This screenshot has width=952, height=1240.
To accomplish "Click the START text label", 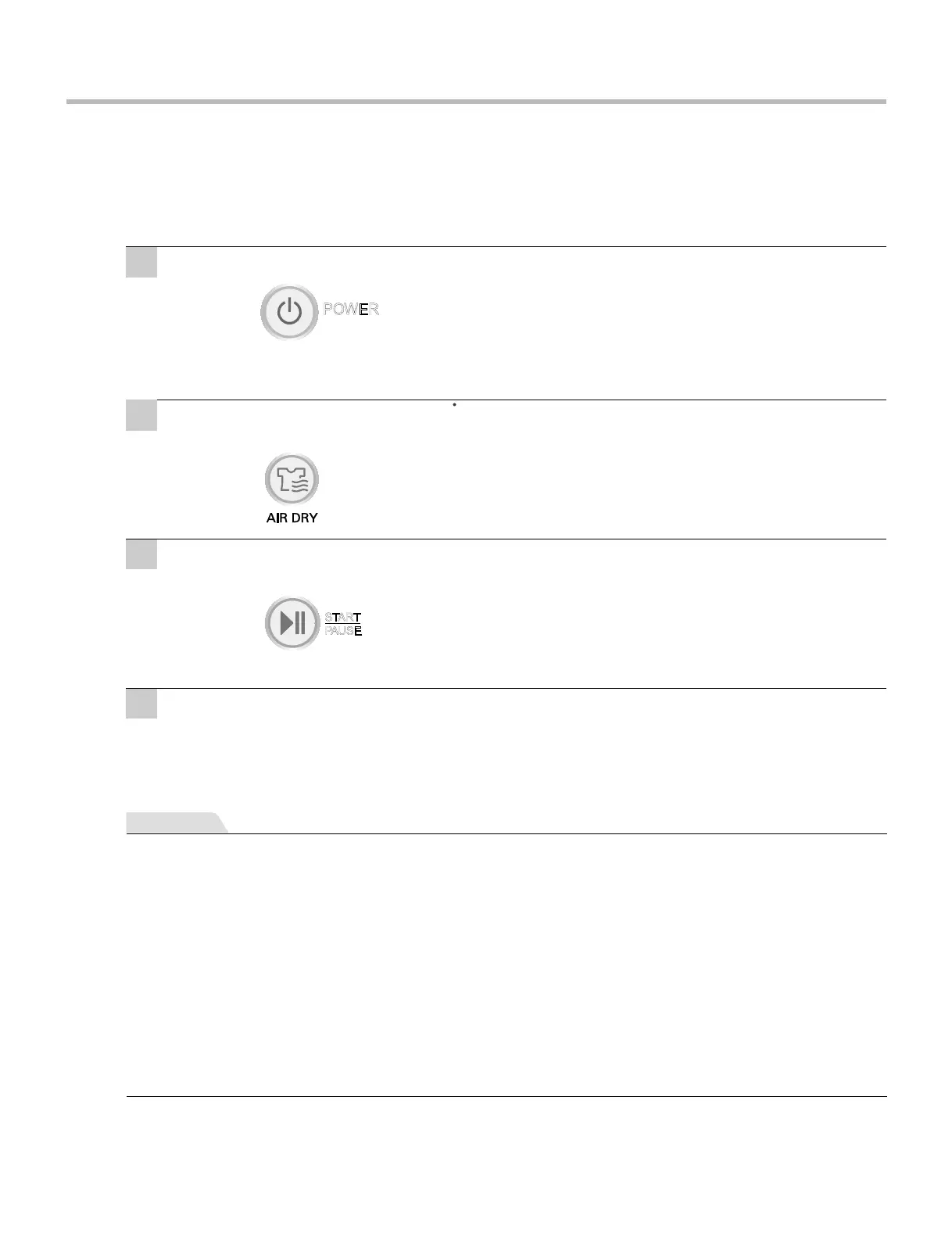I will click(x=342, y=618).
